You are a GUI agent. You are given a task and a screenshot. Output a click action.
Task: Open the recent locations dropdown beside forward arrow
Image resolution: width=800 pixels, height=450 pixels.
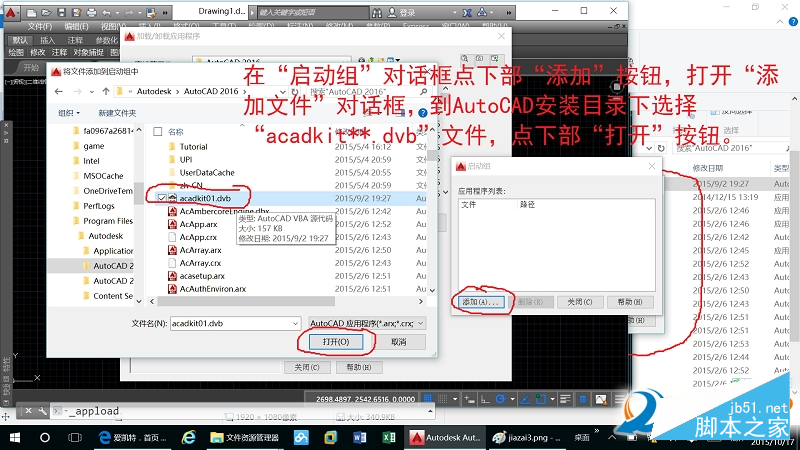(x=91, y=92)
